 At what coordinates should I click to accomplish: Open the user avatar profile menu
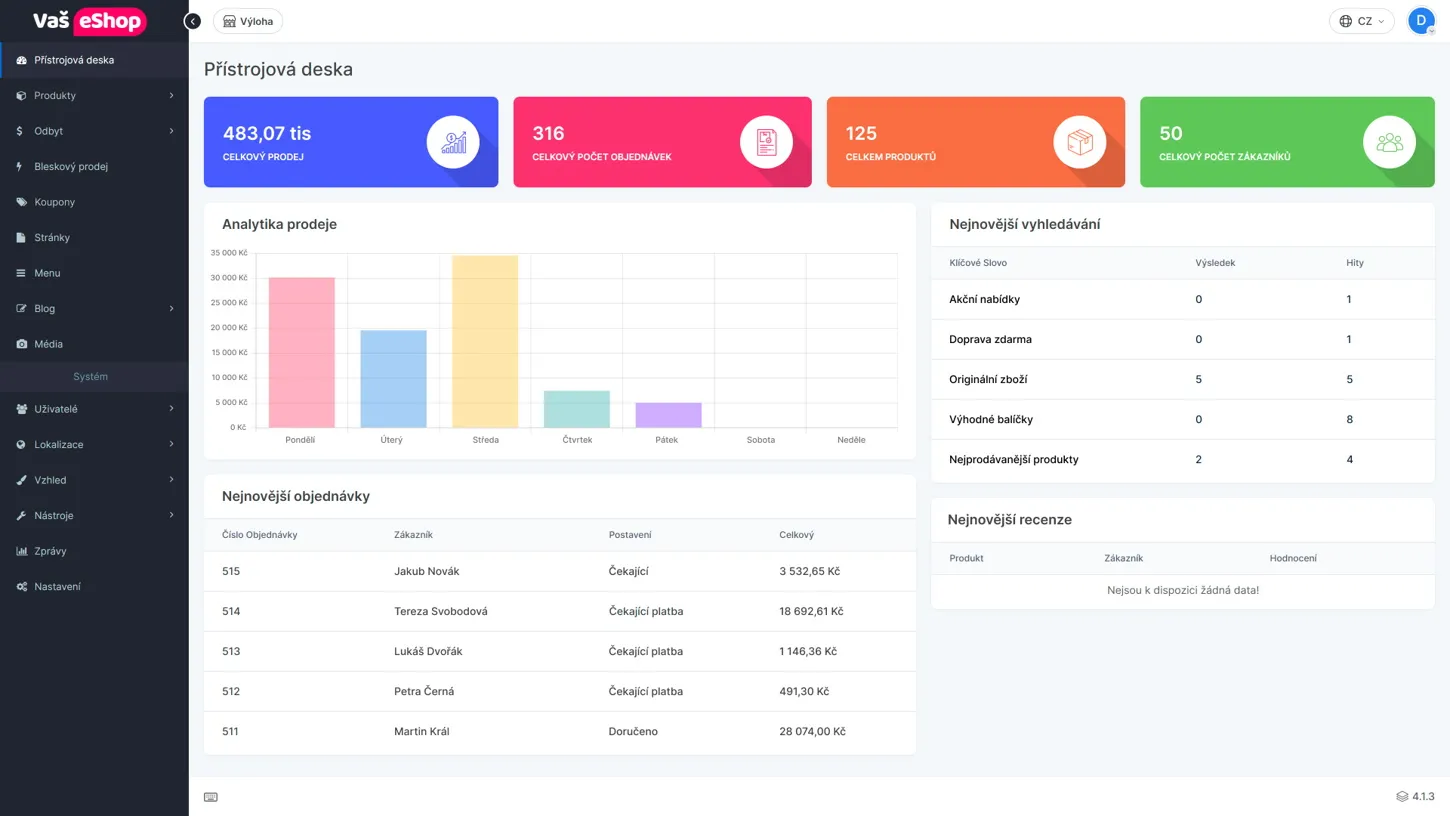(x=1420, y=20)
